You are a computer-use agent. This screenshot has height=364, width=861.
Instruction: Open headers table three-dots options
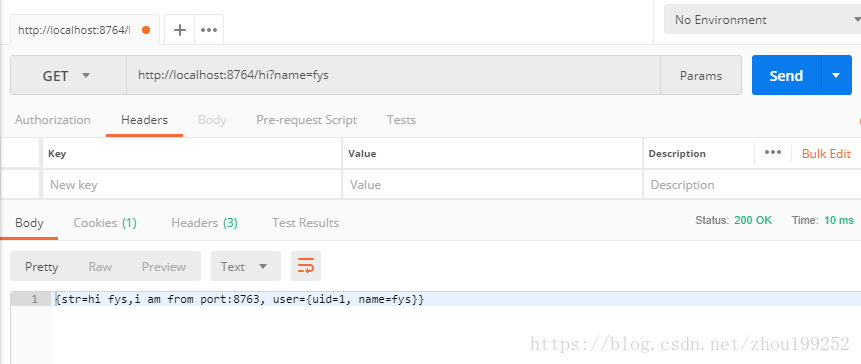point(773,153)
